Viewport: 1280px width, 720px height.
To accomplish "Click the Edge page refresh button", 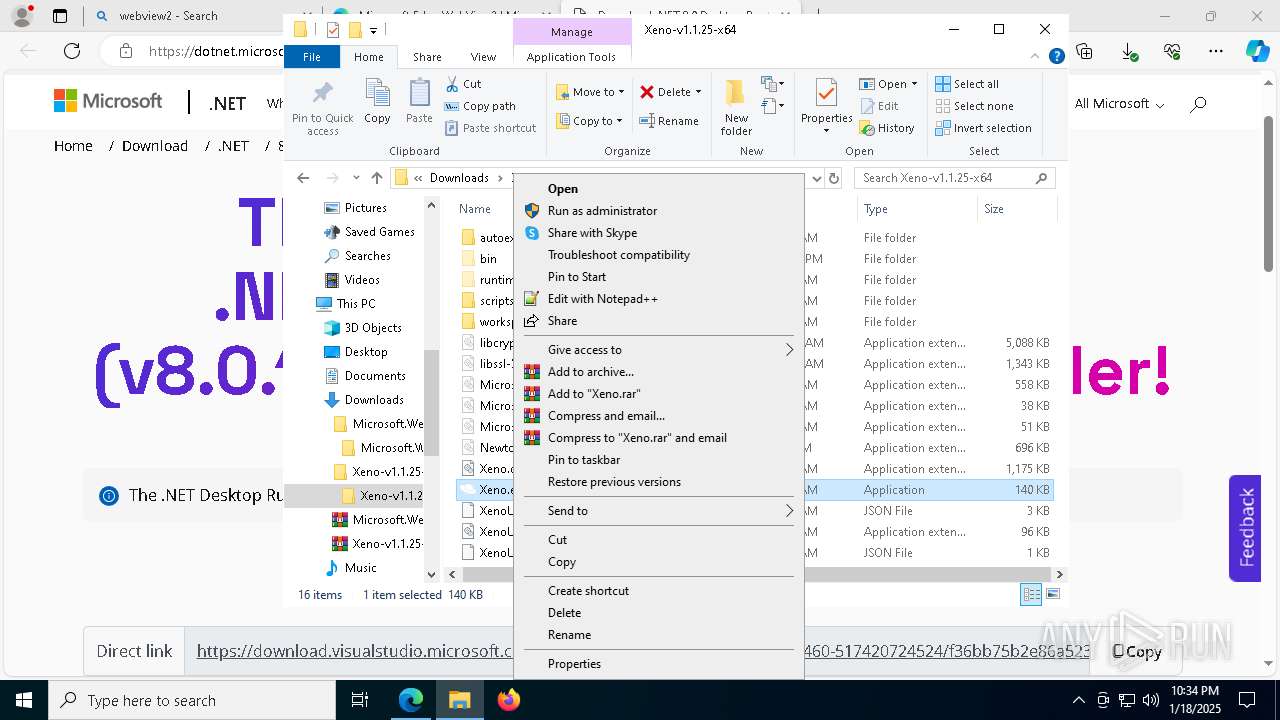I will (72, 50).
